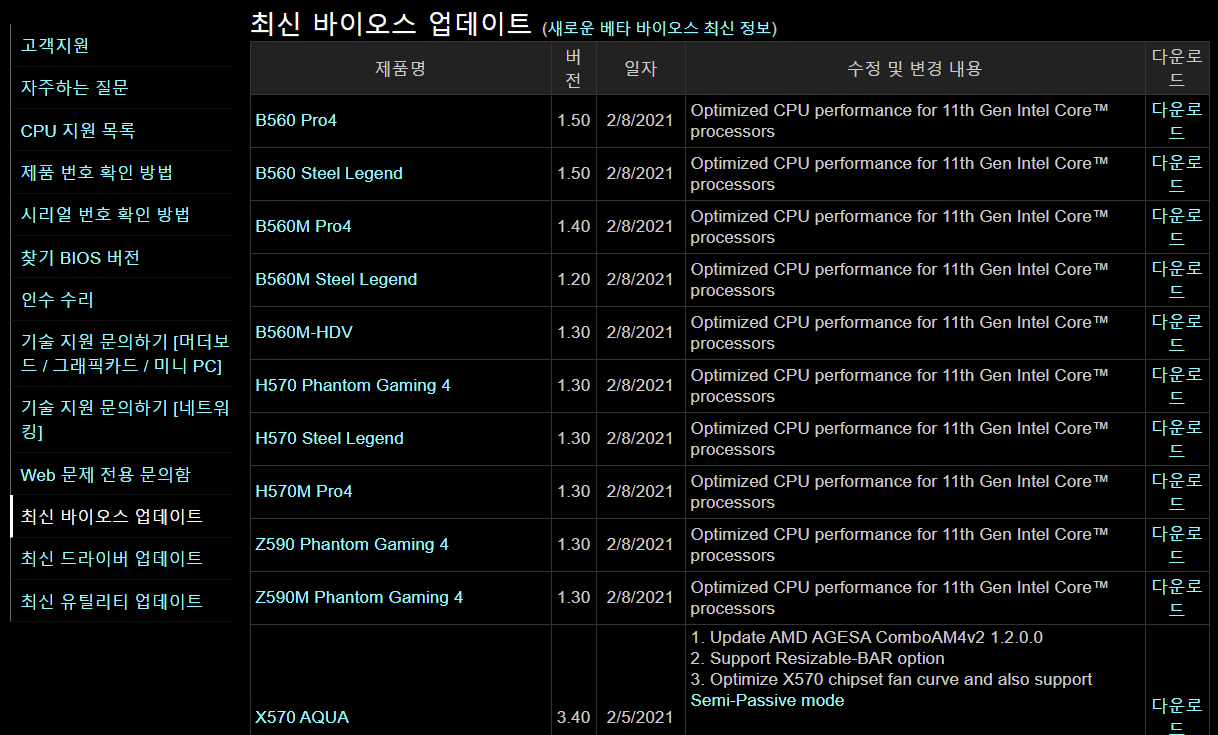Select 최신 바이오스 업데이트 sidebar item
The height and width of the screenshot is (735, 1218).
112,516
